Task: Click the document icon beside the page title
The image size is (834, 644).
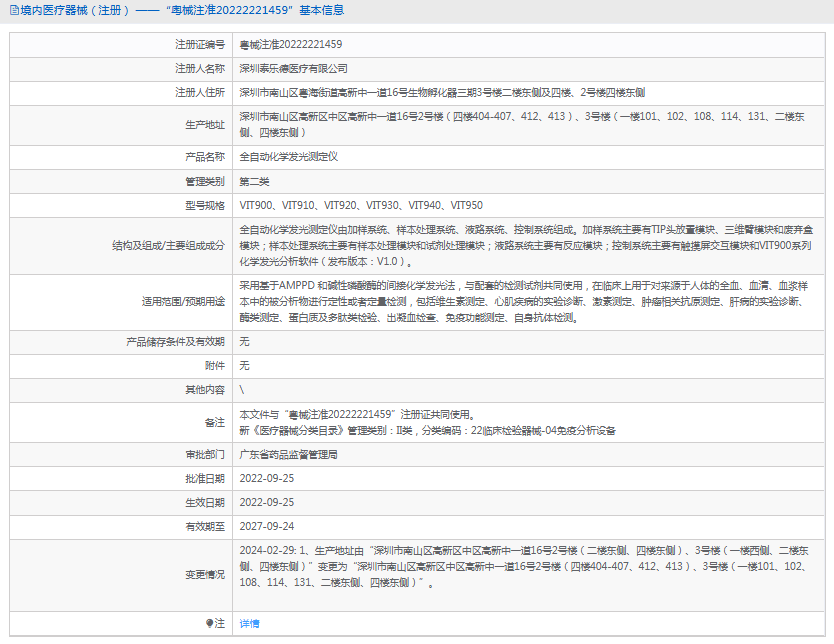Action: pyautogui.click(x=14, y=10)
